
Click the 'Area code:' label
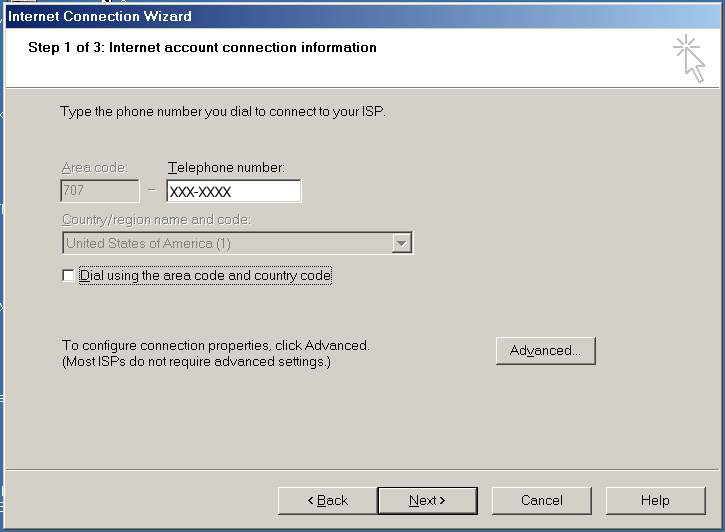click(94, 167)
